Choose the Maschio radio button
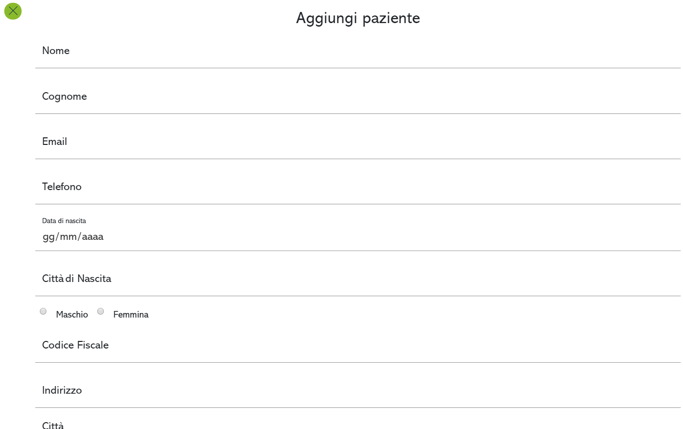This screenshot has width=683, height=429. pos(43,311)
